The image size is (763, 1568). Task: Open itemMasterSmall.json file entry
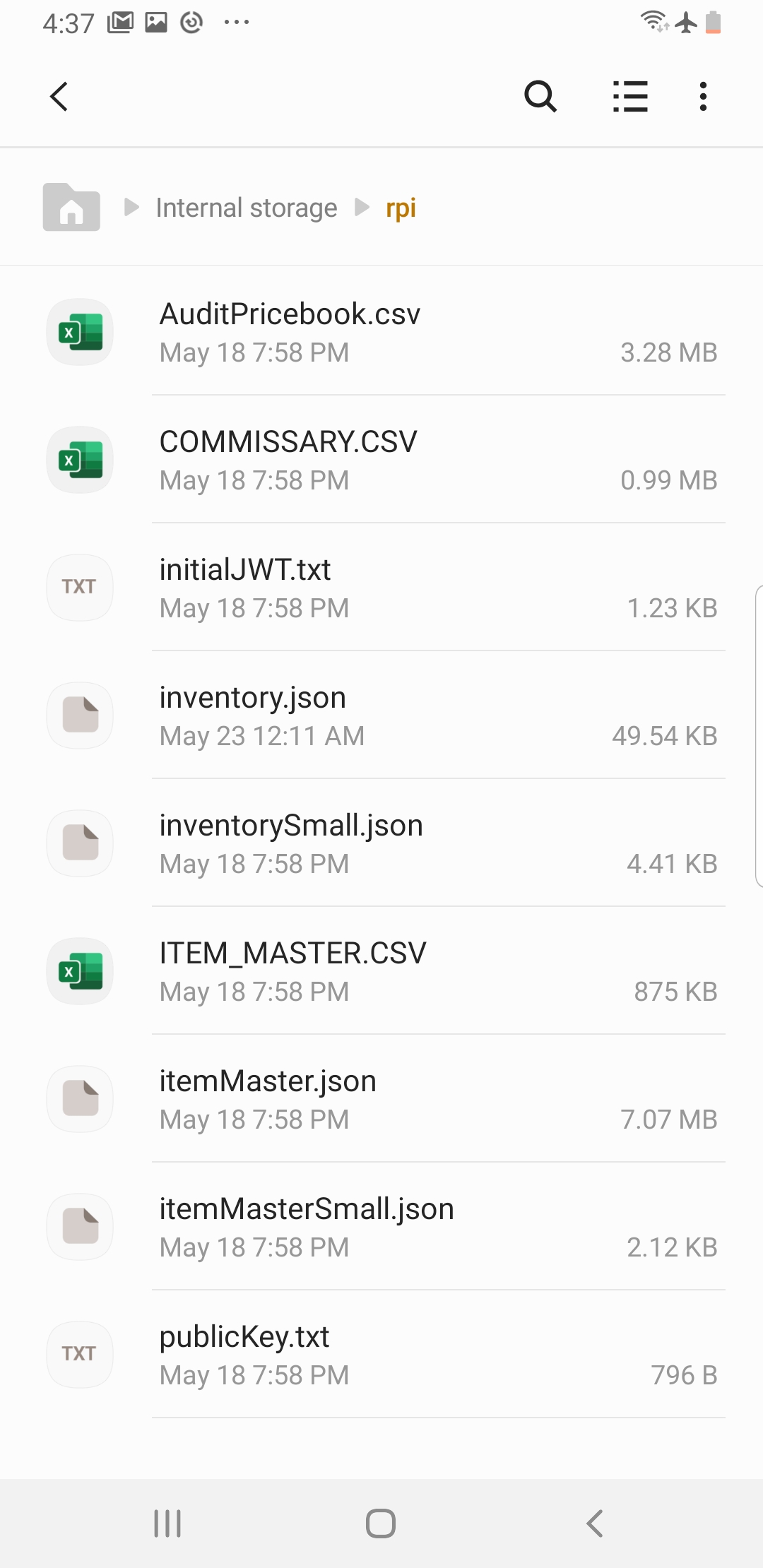point(438,1227)
